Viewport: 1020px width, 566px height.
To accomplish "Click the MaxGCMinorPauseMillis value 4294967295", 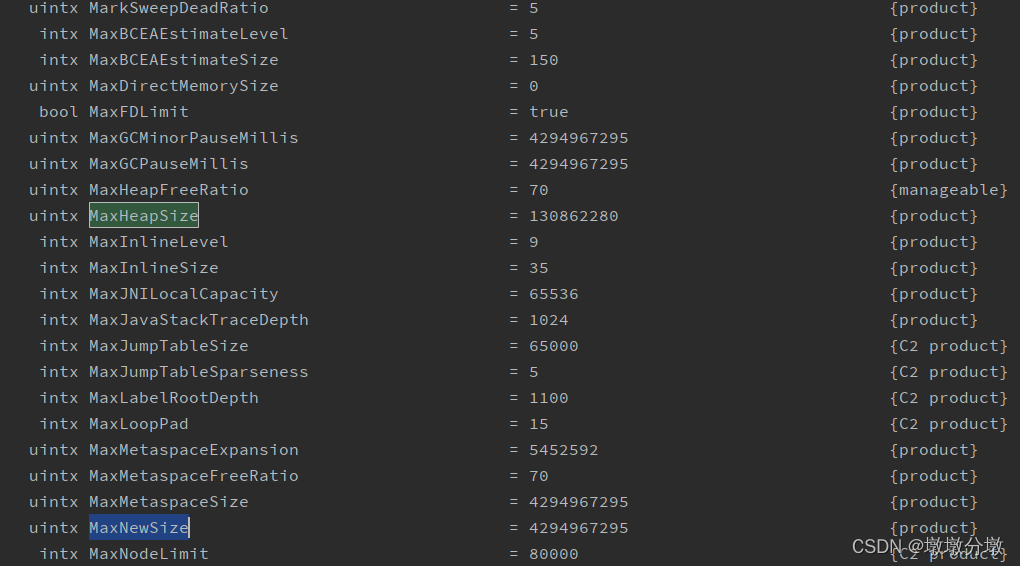I will (x=578, y=138).
